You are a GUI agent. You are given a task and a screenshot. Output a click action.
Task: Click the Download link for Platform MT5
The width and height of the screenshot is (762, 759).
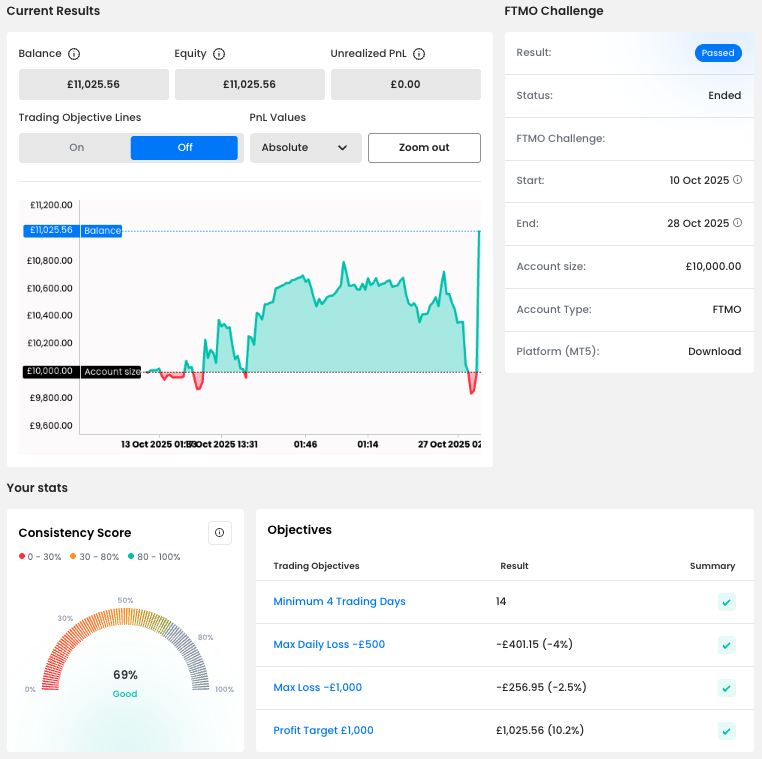[714, 352]
